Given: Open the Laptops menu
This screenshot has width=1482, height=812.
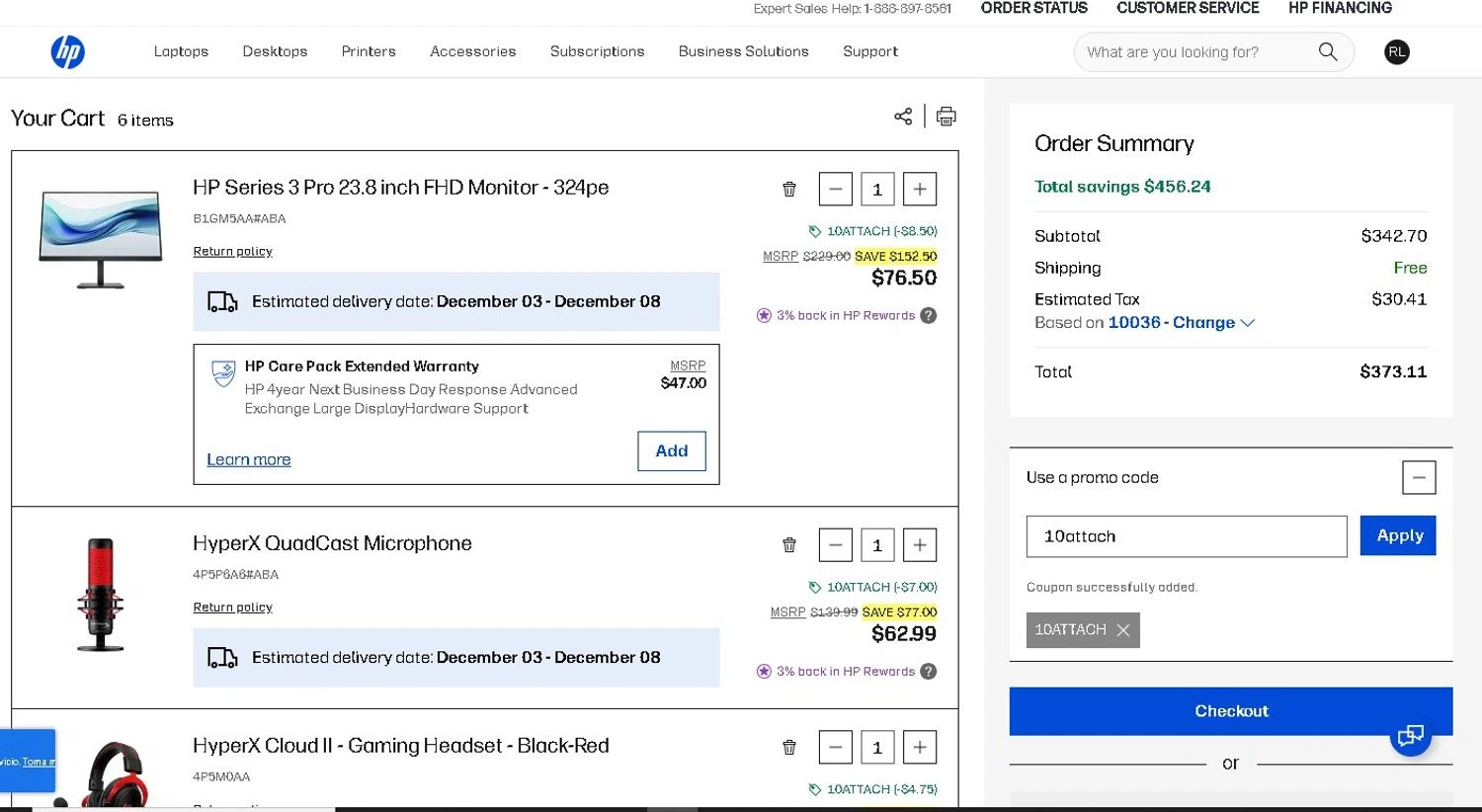Looking at the screenshot, I should tap(181, 51).
